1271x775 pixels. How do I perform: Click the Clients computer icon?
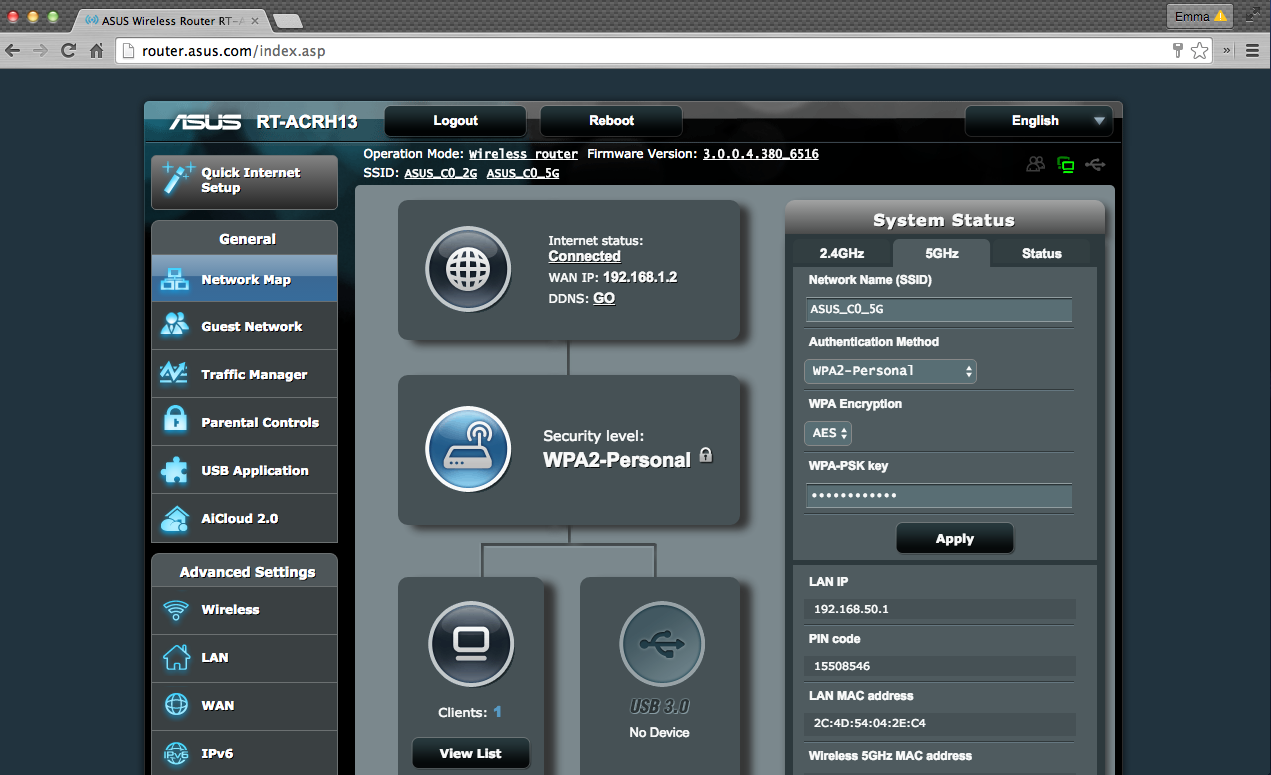pos(471,645)
